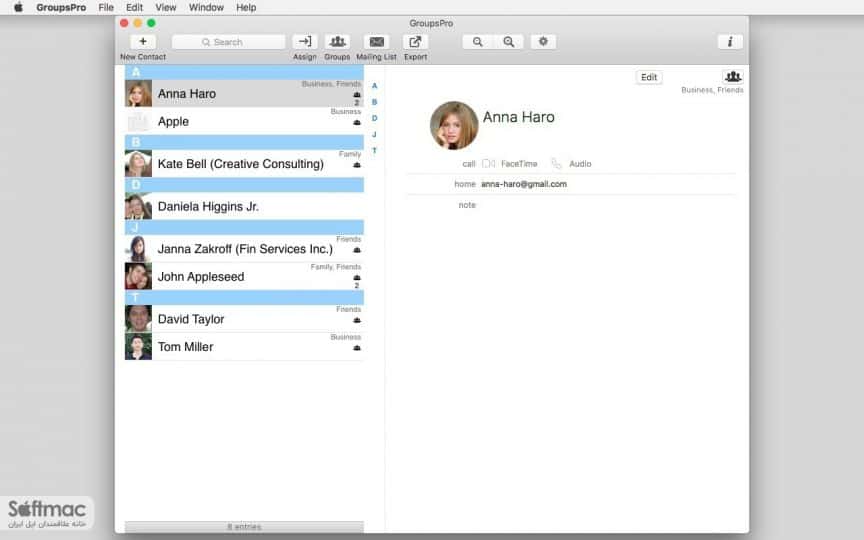Select the Tom Miller contact
The height and width of the screenshot is (540, 864).
tap(244, 347)
